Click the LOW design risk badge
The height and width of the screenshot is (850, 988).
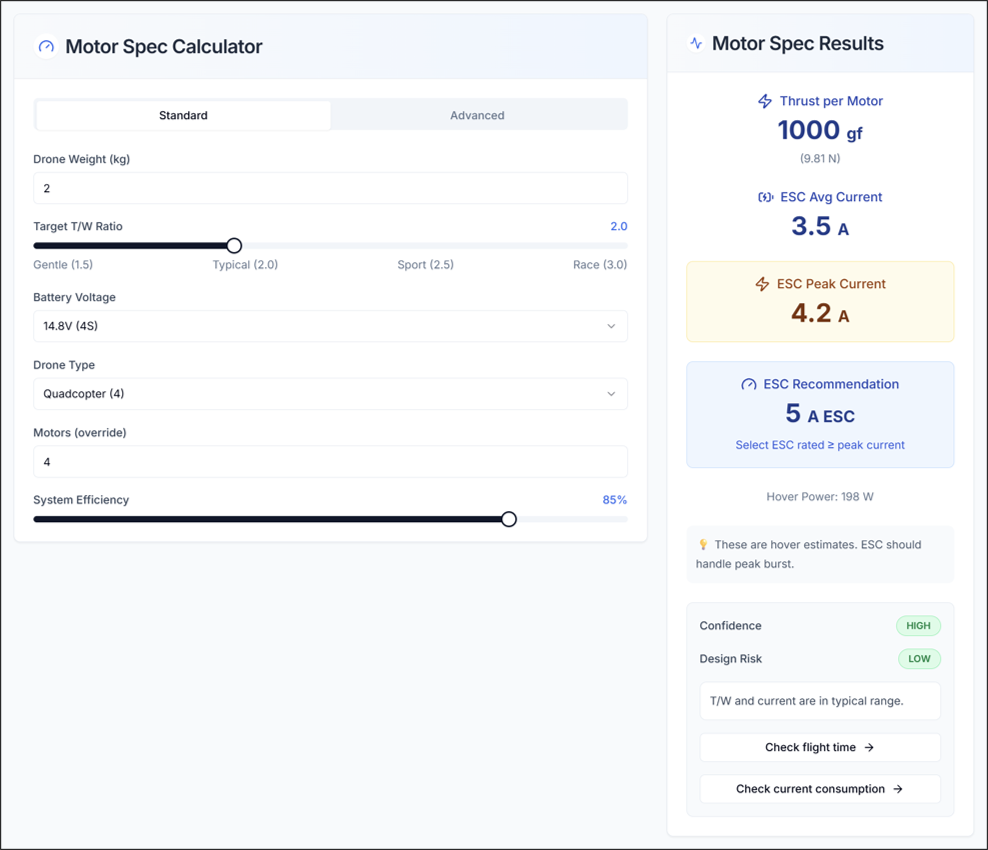click(x=919, y=659)
